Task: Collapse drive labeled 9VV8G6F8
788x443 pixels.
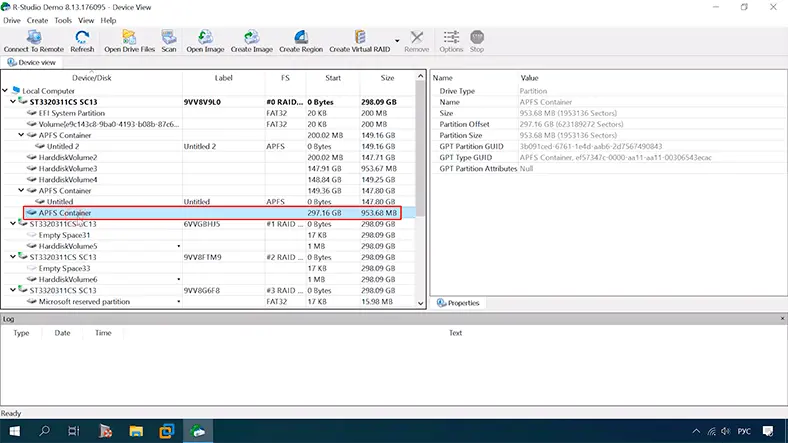Action: [x=13, y=290]
